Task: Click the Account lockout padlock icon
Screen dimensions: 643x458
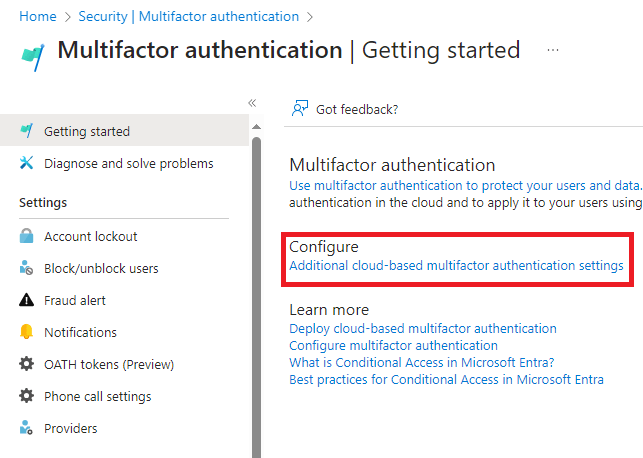Action: coord(27,237)
